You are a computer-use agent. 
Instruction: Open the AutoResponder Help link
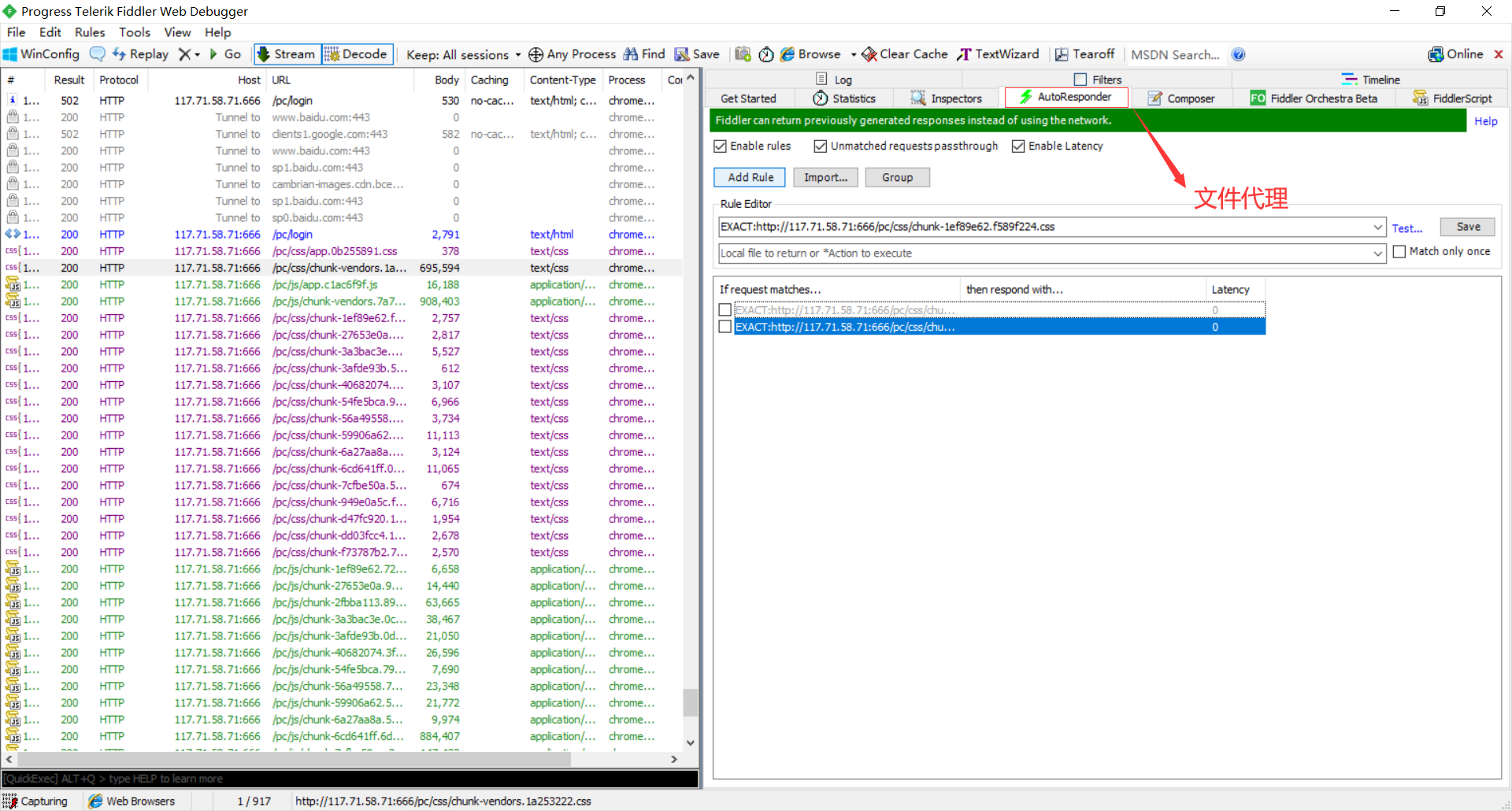[x=1486, y=121]
